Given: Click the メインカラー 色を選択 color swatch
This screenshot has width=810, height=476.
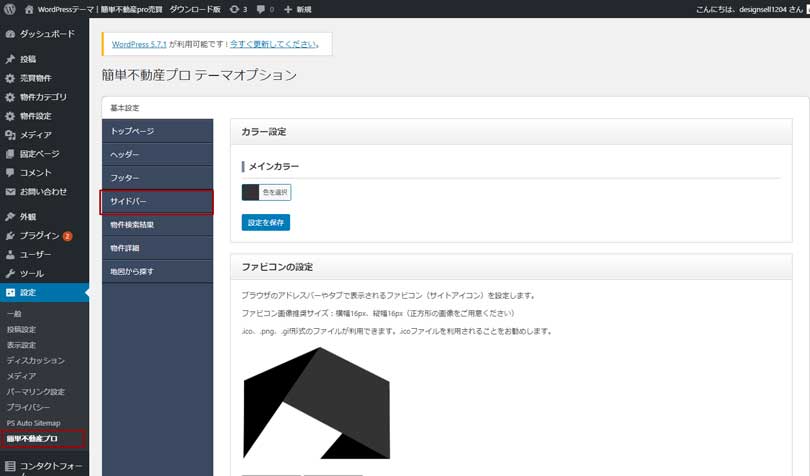Looking at the screenshot, I should click(251, 192).
